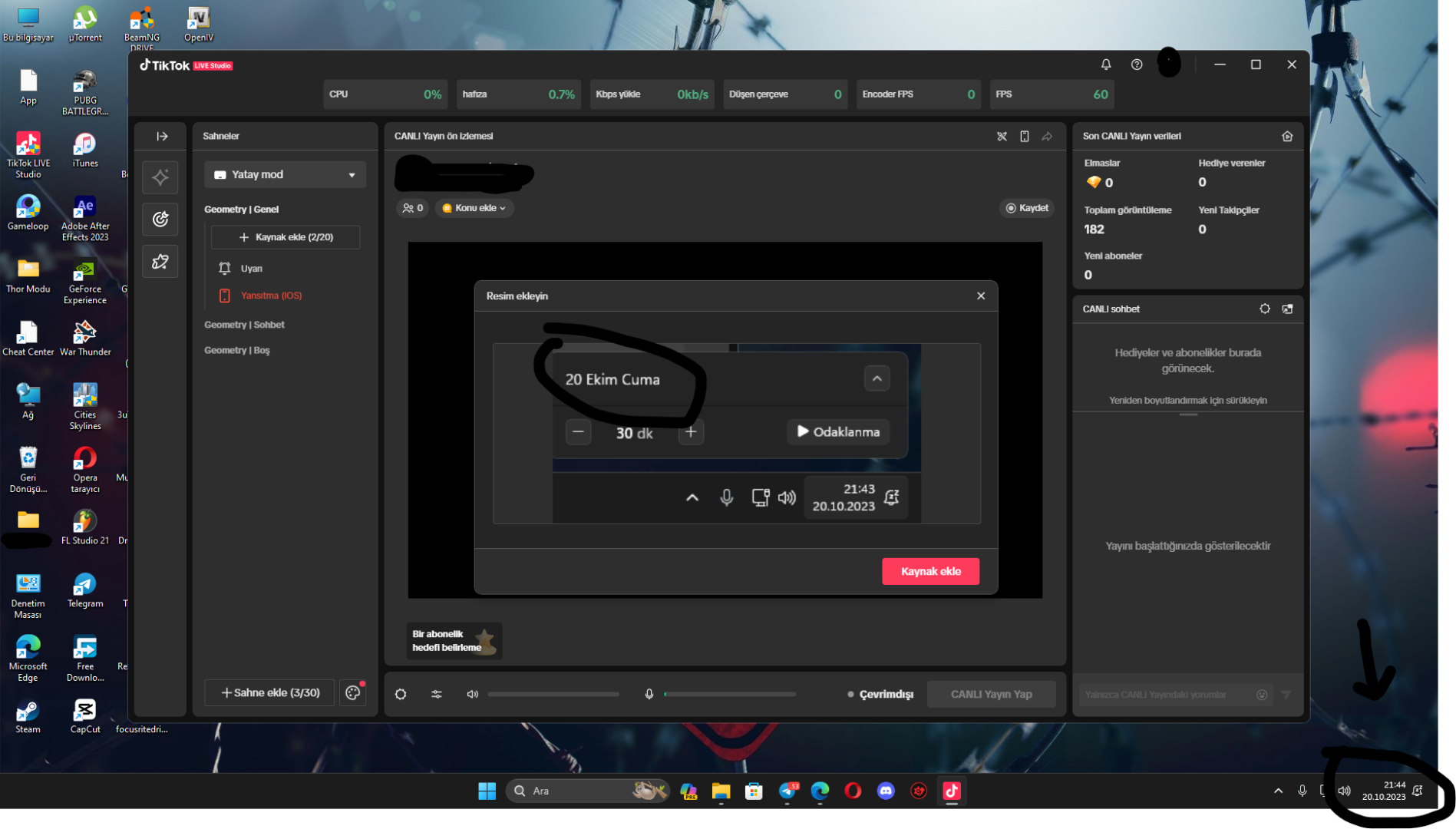
Task: Click Kaynak ekle (2/20) in scenes panel
Action: [286, 237]
